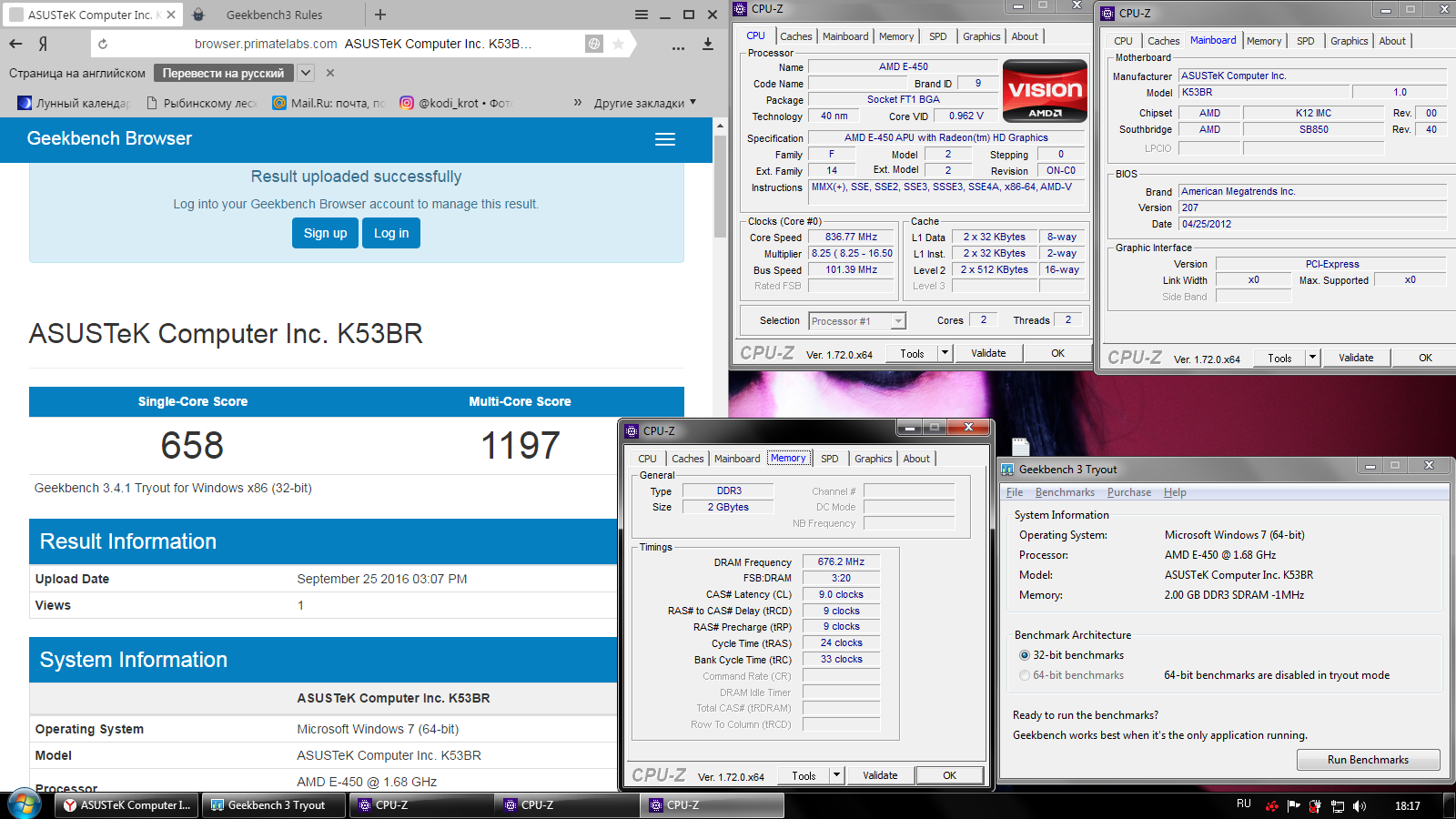Select 32-bit benchmarks radio button
Image resolution: width=1456 pixels, height=819 pixels.
point(1025,655)
